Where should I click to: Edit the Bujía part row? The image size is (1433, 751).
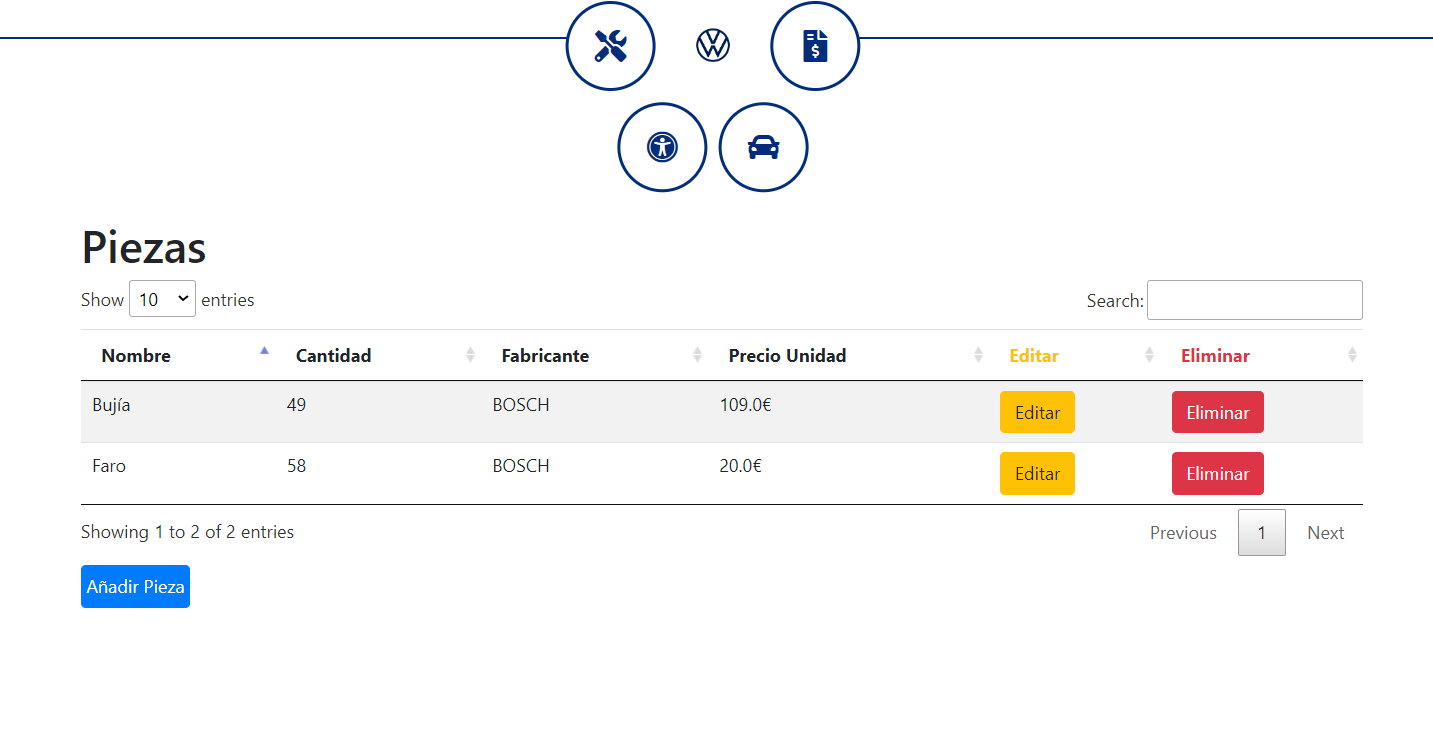coord(1037,412)
